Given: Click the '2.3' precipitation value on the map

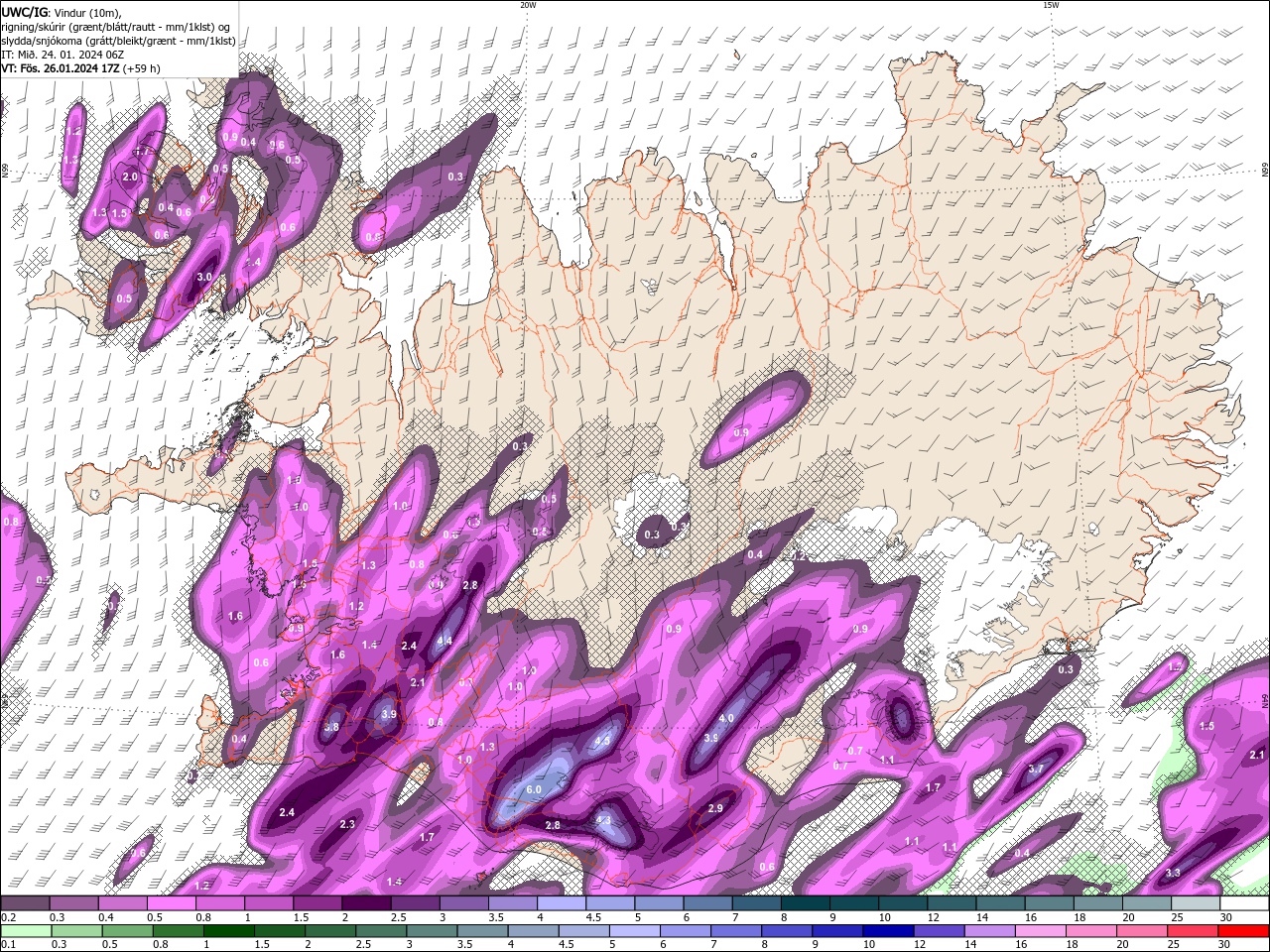Looking at the screenshot, I should click(347, 824).
